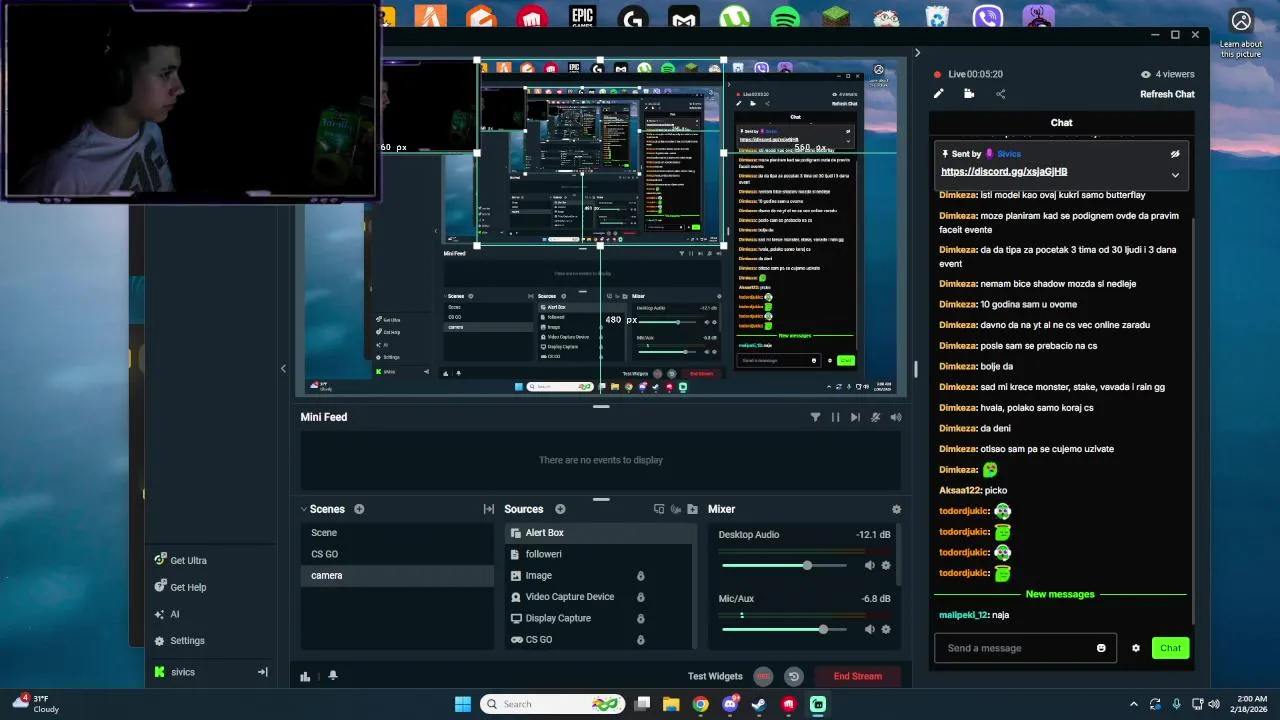Open AI in sidebar
This screenshot has width=1280, height=720.
(x=167, y=614)
